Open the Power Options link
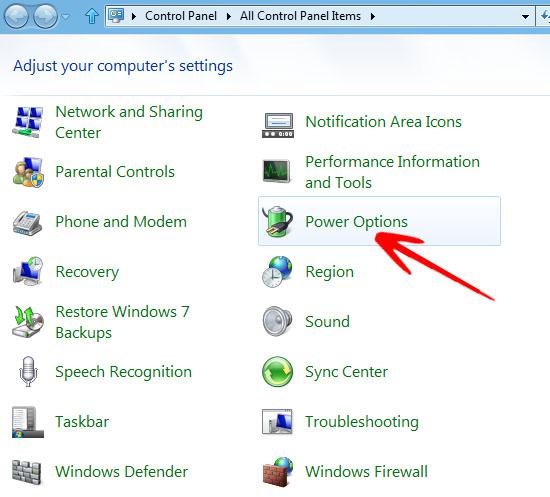Screen dimensions: 550x497 pyautogui.click(x=356, y=222)
